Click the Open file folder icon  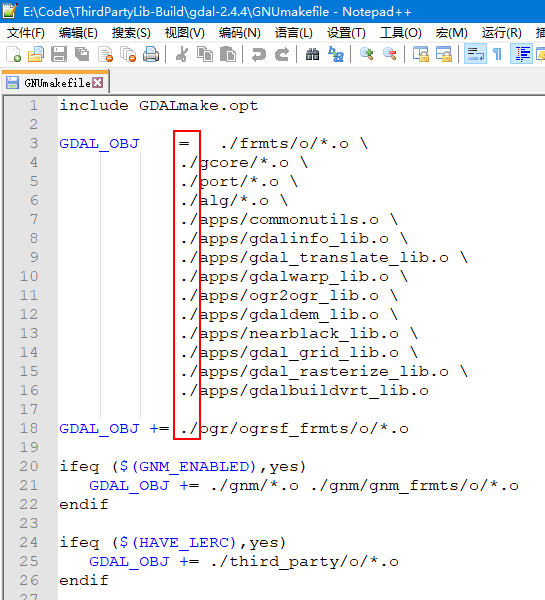pyautogui.click(x=36, y=54)
